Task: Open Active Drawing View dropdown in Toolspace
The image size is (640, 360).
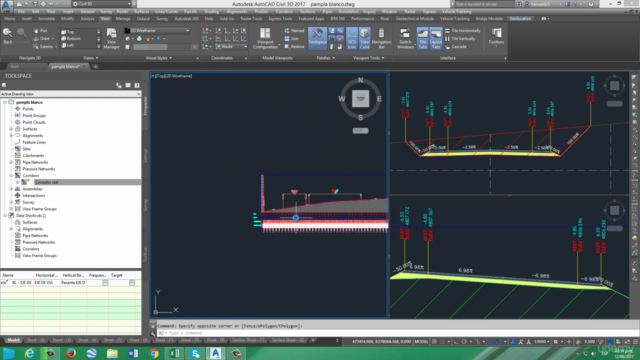Action: point(71,94)
